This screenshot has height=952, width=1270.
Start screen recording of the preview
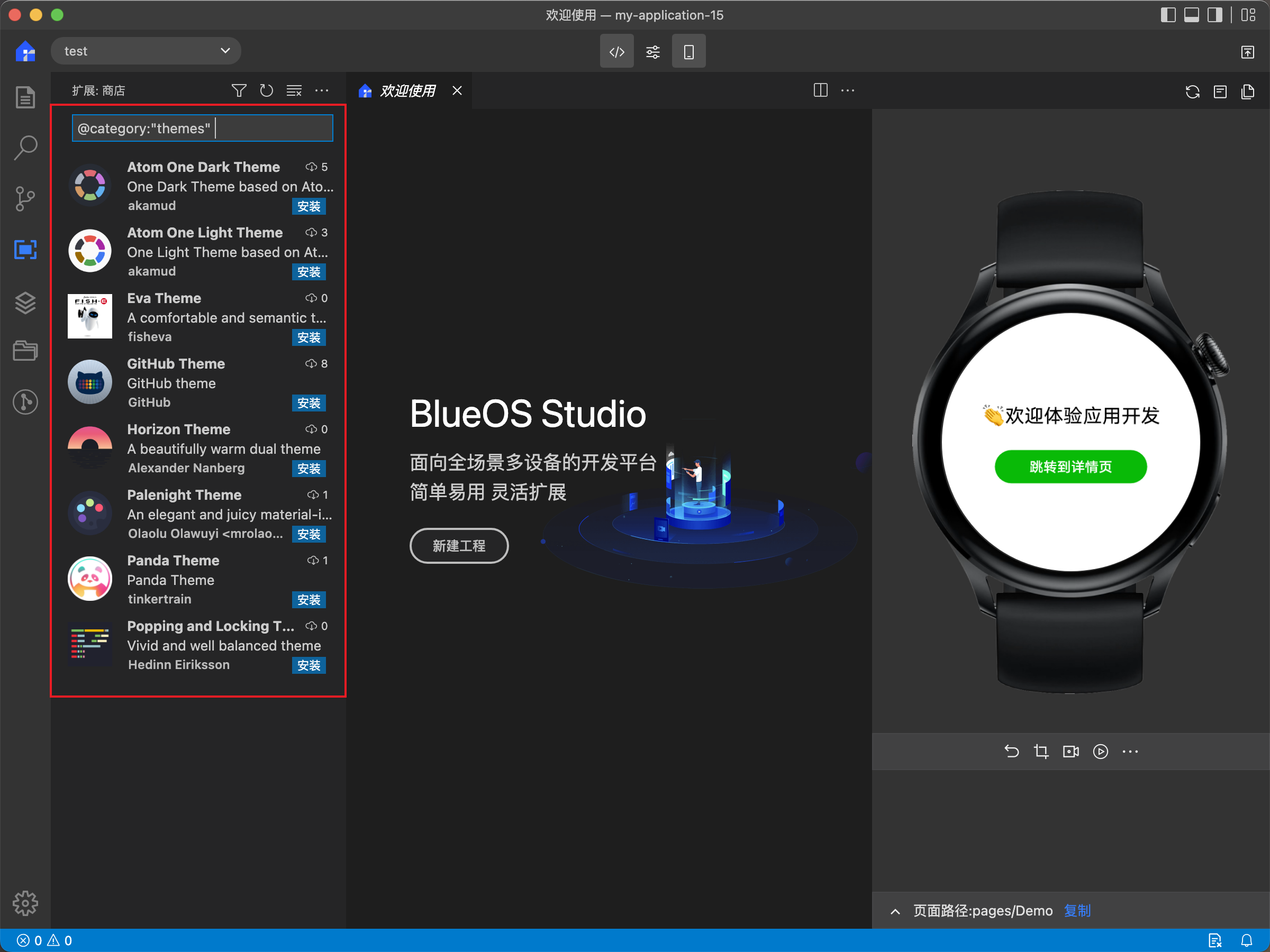1071,751
